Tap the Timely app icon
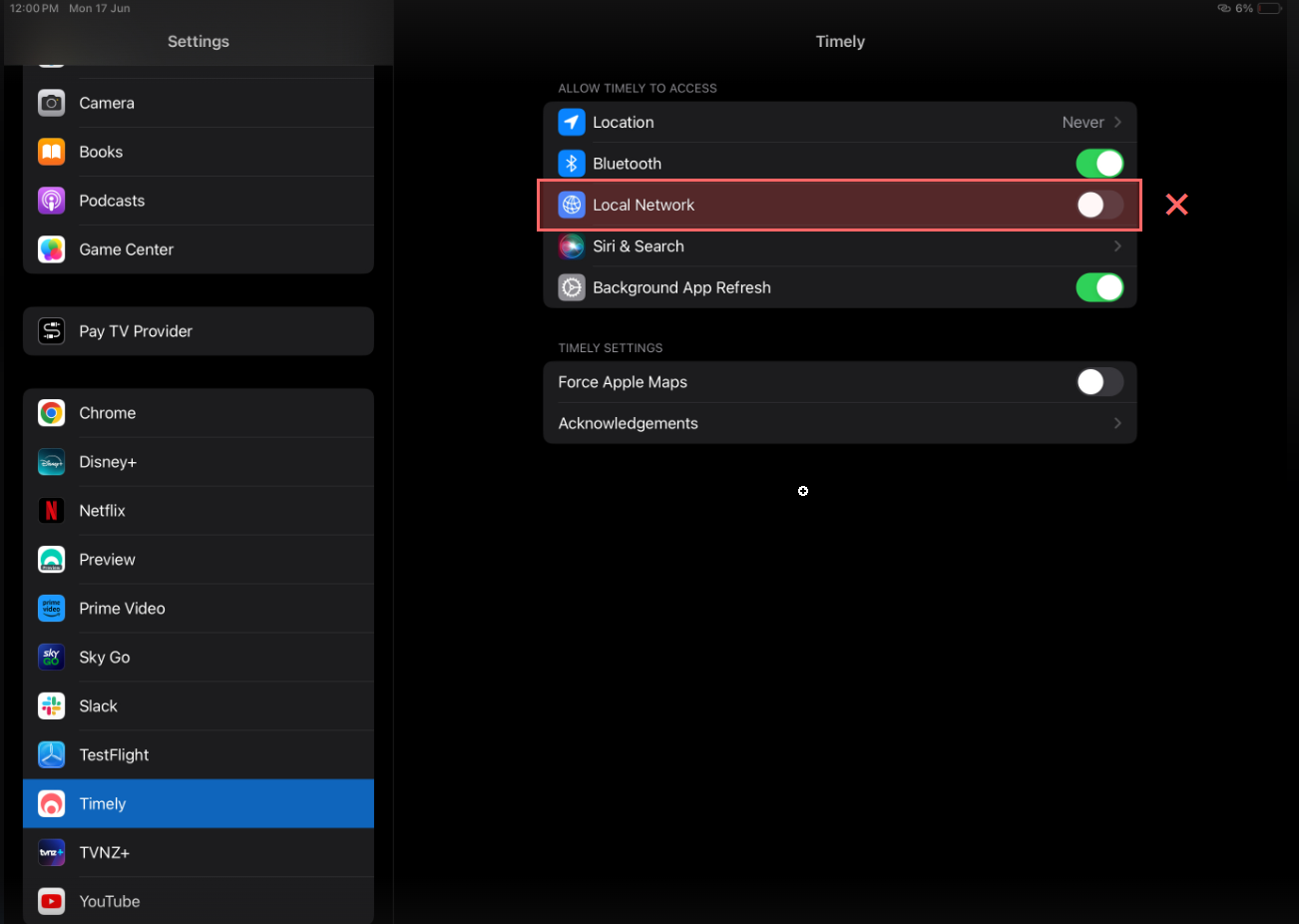Viewport: 1299px width, 924px height. (x=52, y=804)
